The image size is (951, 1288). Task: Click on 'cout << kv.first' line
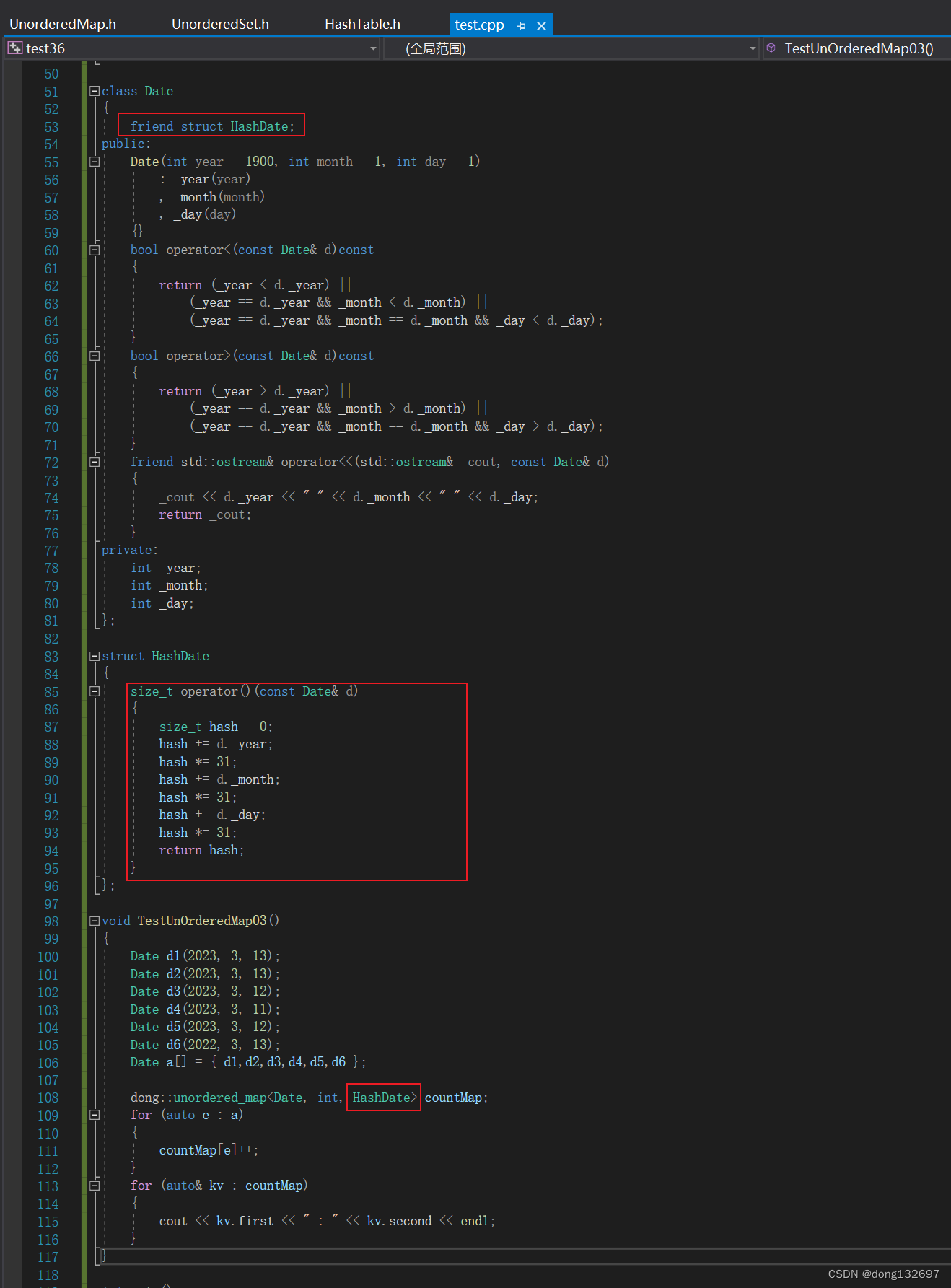(x=327, y=1221)
